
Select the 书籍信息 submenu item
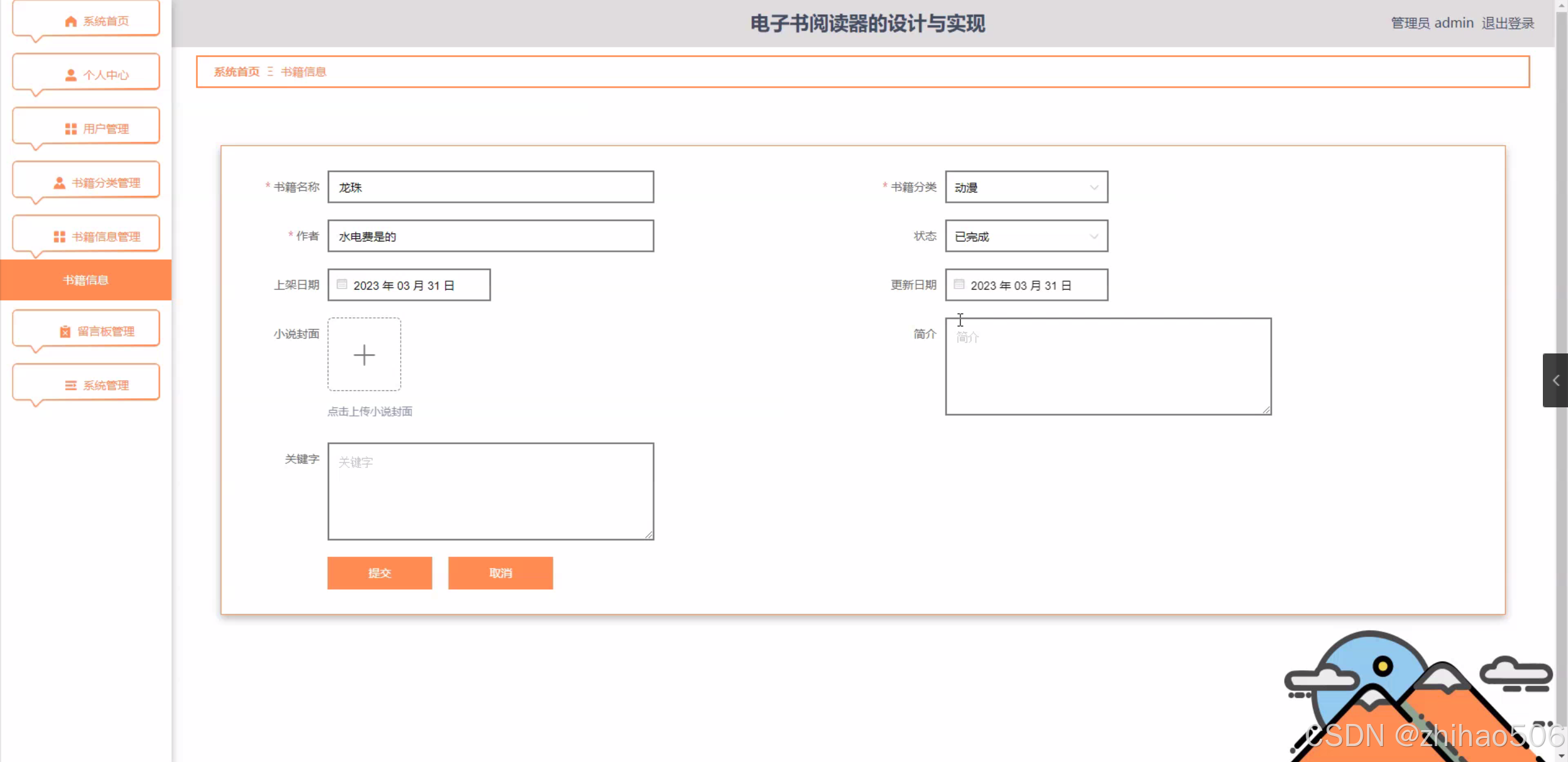click(86, 280)
